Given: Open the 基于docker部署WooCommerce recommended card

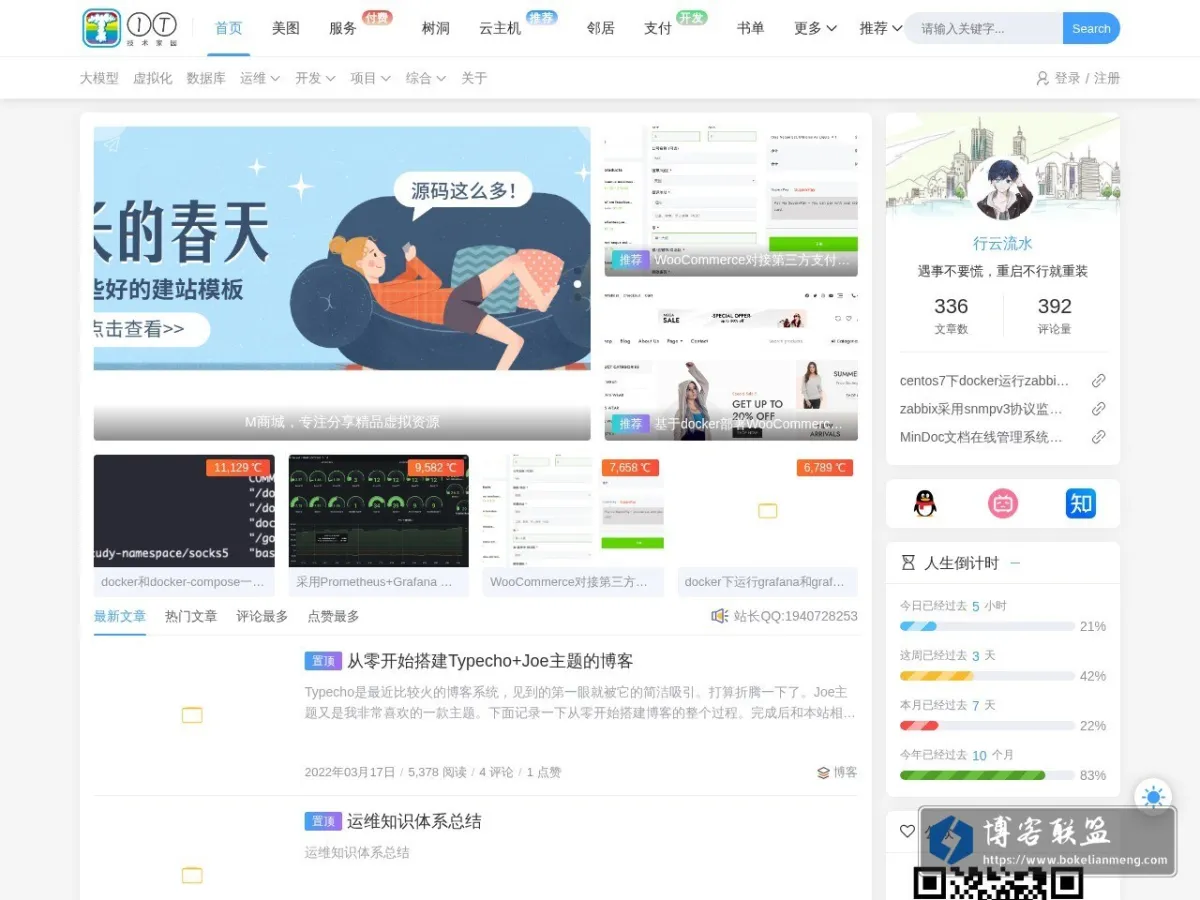Looking at the screenshot, I should [731, 365].
